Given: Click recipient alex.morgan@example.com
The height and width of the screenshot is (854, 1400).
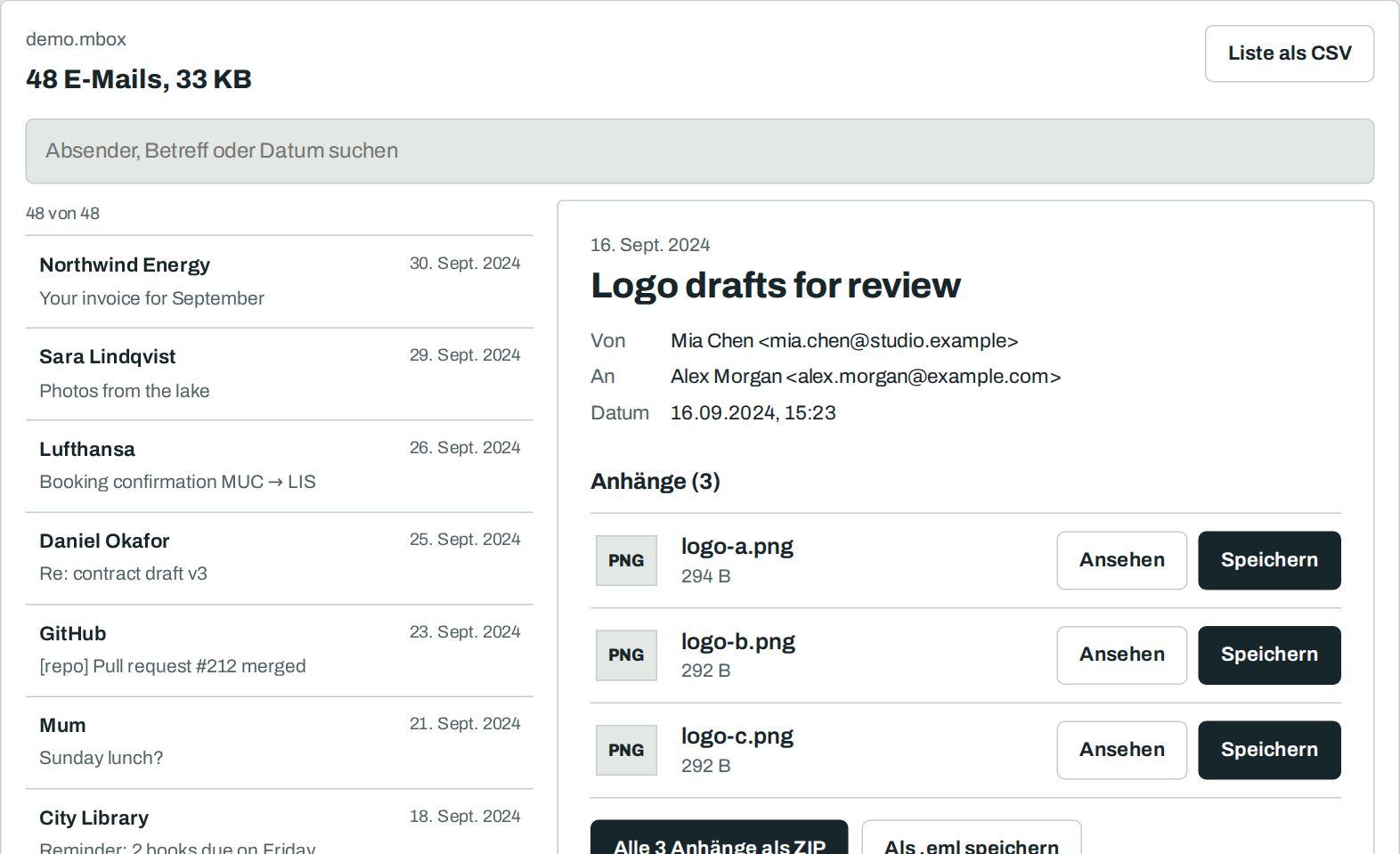Looking at the screenshot, I should (924, 377).
